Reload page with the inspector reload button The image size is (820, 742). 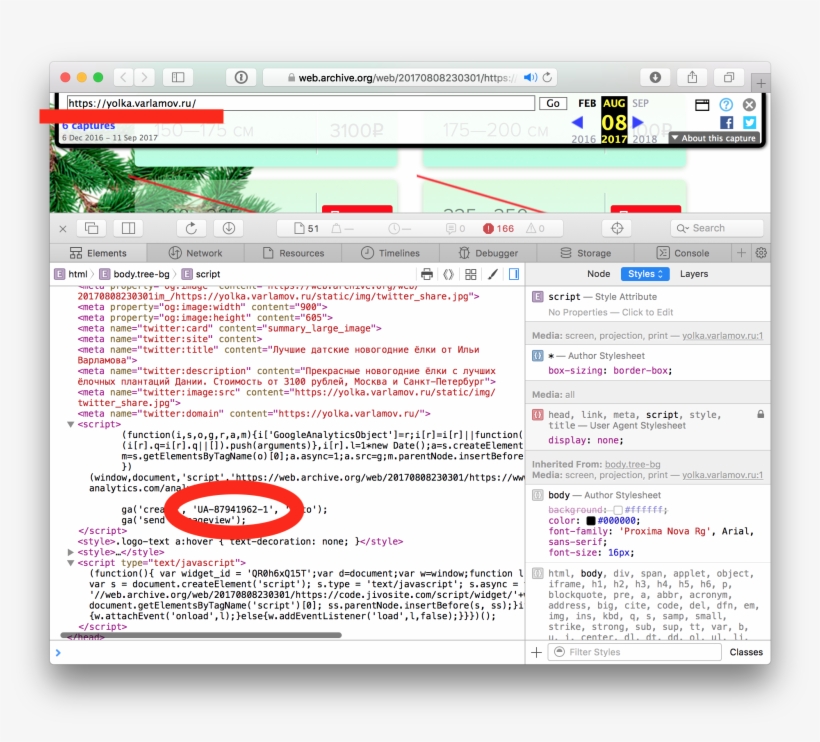click(x=191, y=228)
